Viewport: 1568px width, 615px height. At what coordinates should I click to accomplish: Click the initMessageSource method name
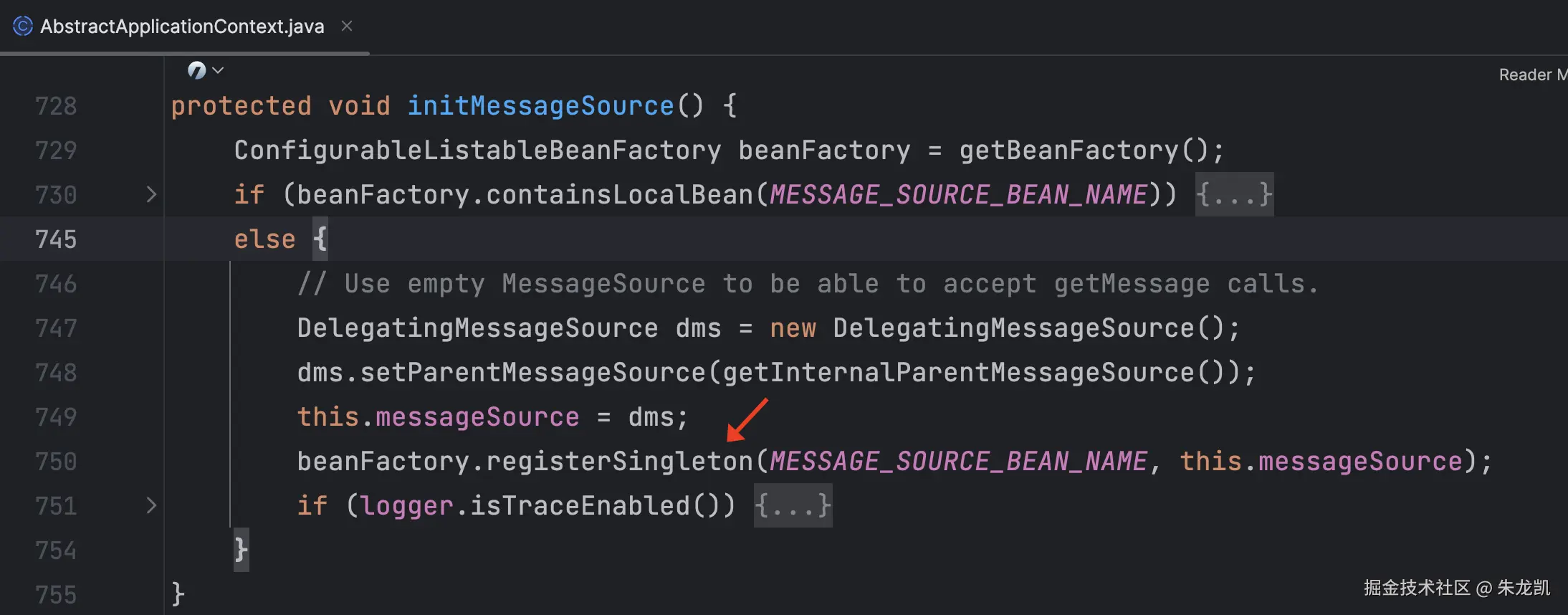[541, 106]
